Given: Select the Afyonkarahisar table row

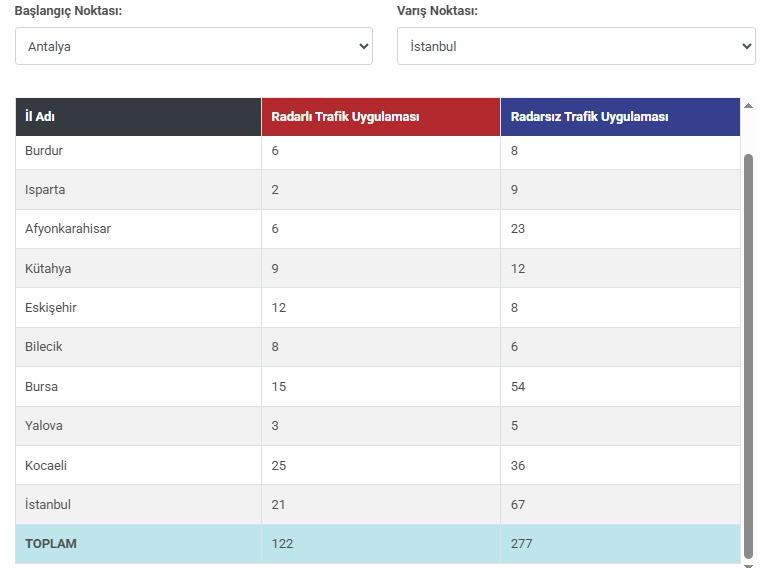Looking at the screenshot, I should tap(378, 229).
